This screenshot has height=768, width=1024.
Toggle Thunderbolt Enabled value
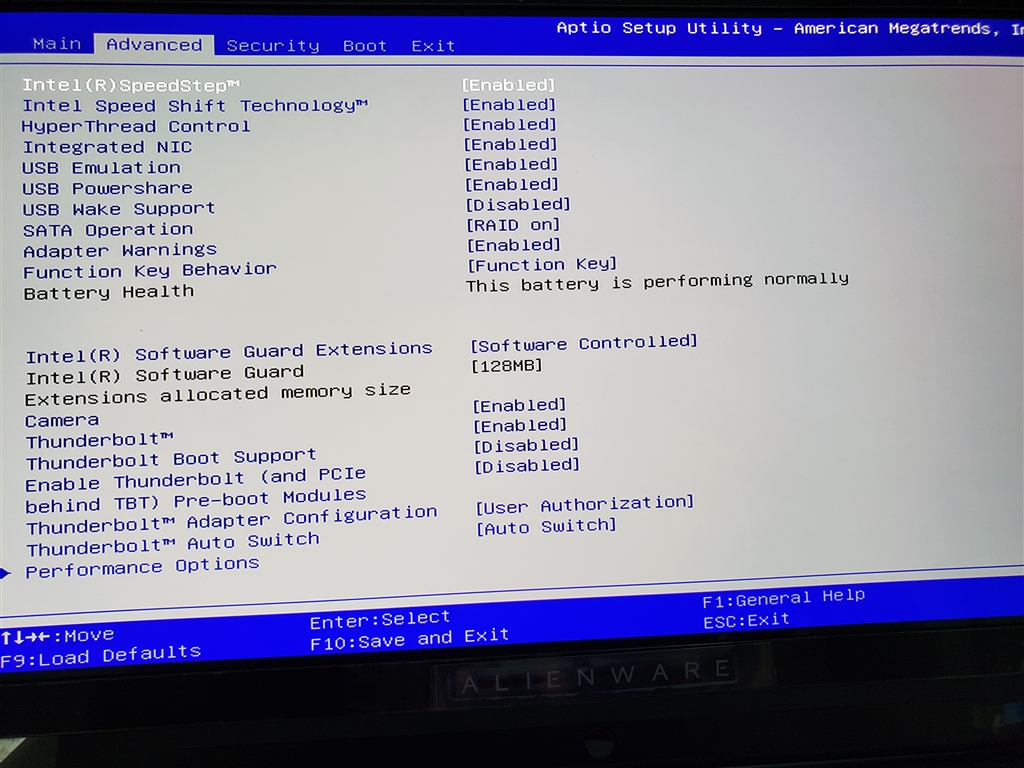[x=520, y=426]
